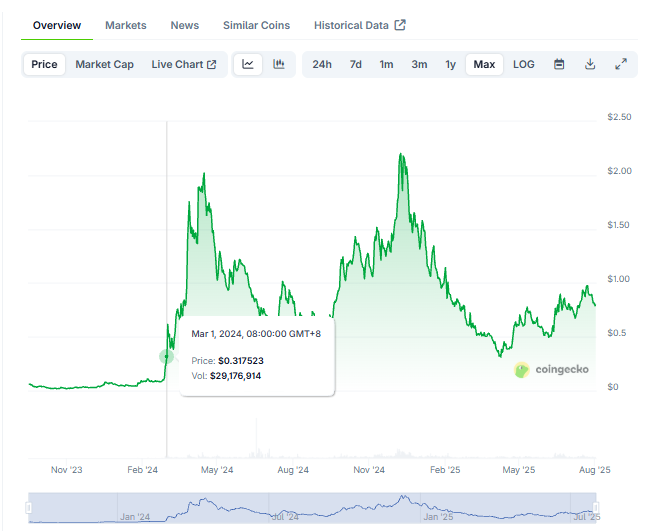Go to the News tab
This screenshot has width=667, height=531.
click(x=185, y=26)
